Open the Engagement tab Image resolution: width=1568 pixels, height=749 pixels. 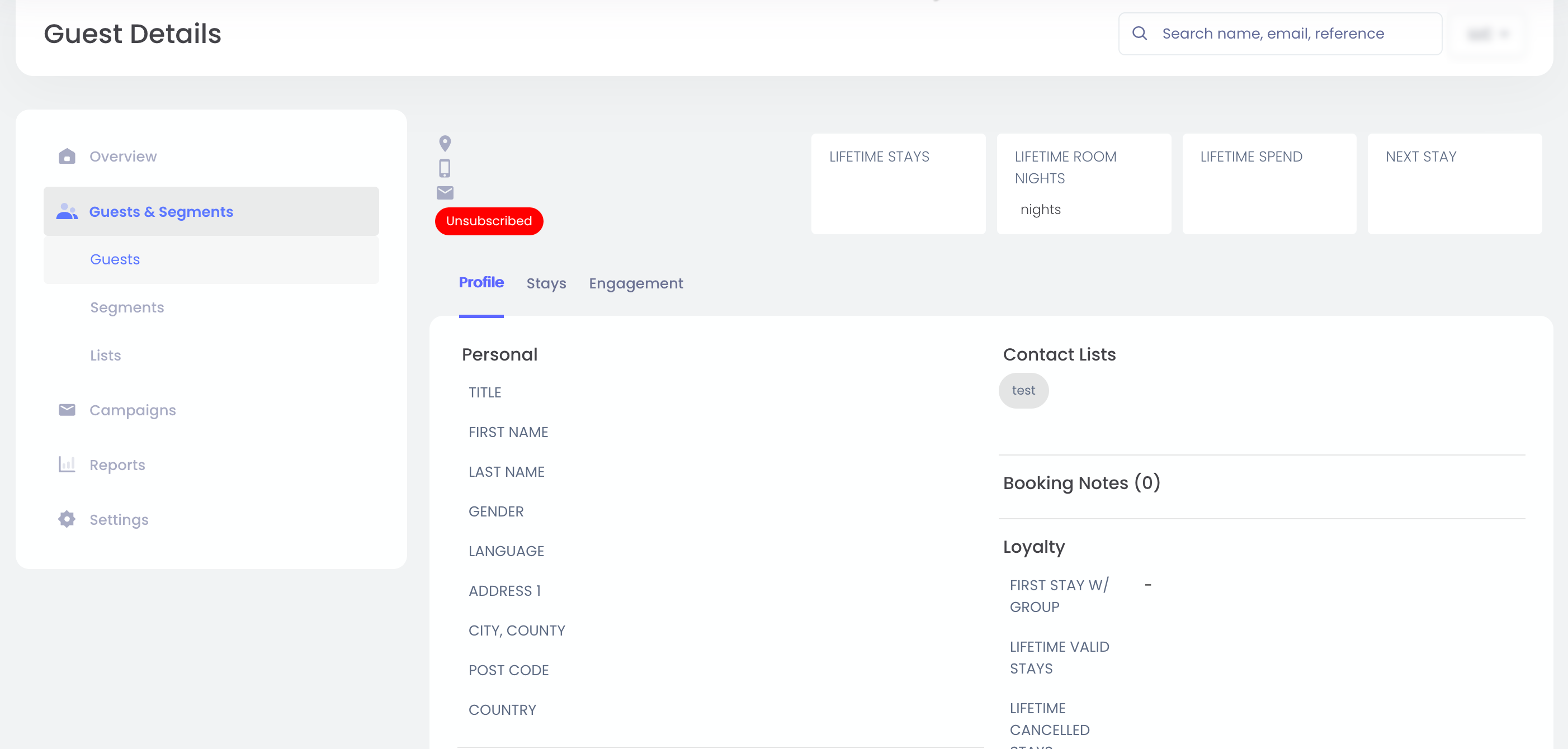pyautogui.click(x=635, y=283)
